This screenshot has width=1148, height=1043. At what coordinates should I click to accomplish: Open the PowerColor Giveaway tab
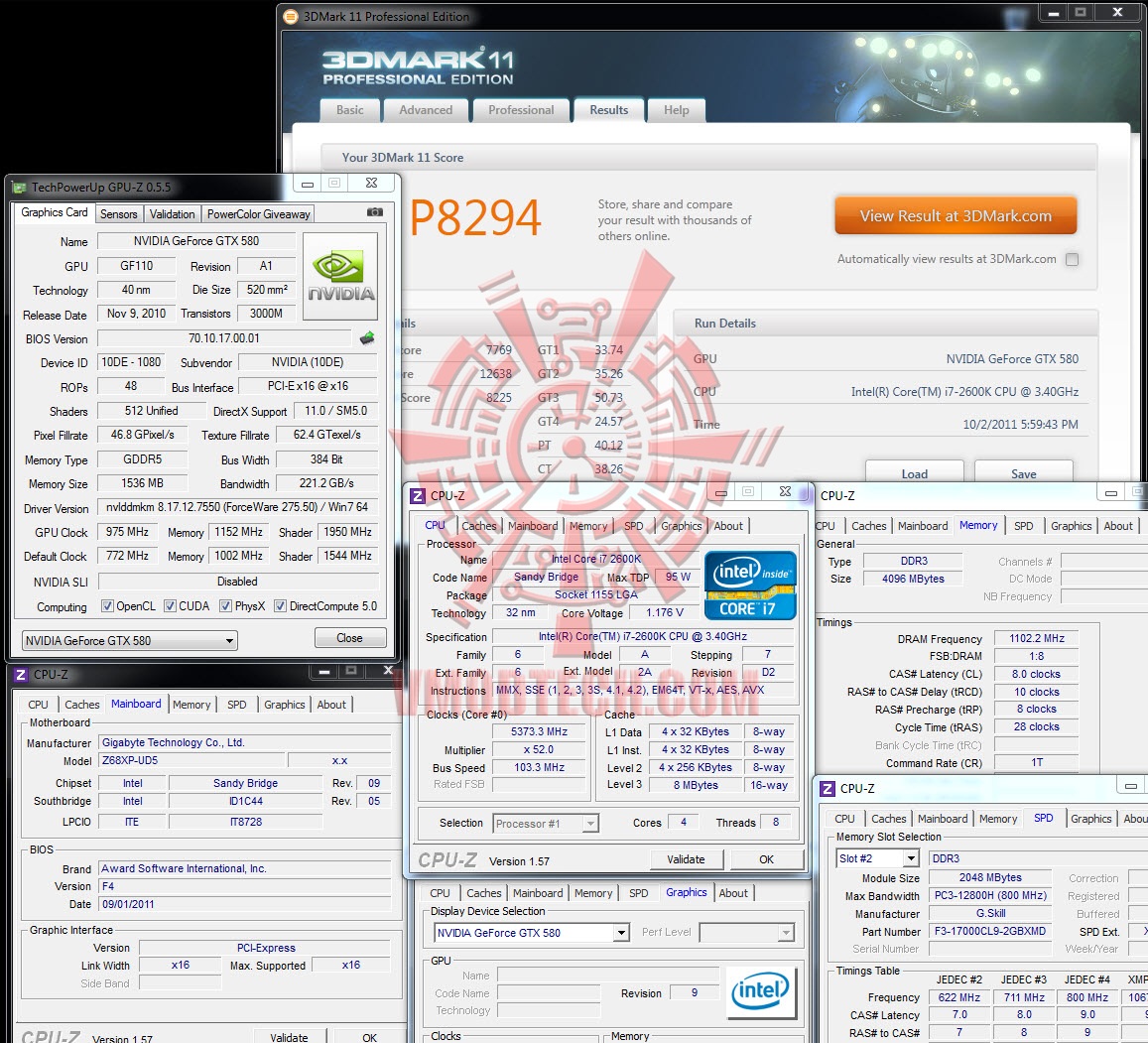(x=258, y=214)
